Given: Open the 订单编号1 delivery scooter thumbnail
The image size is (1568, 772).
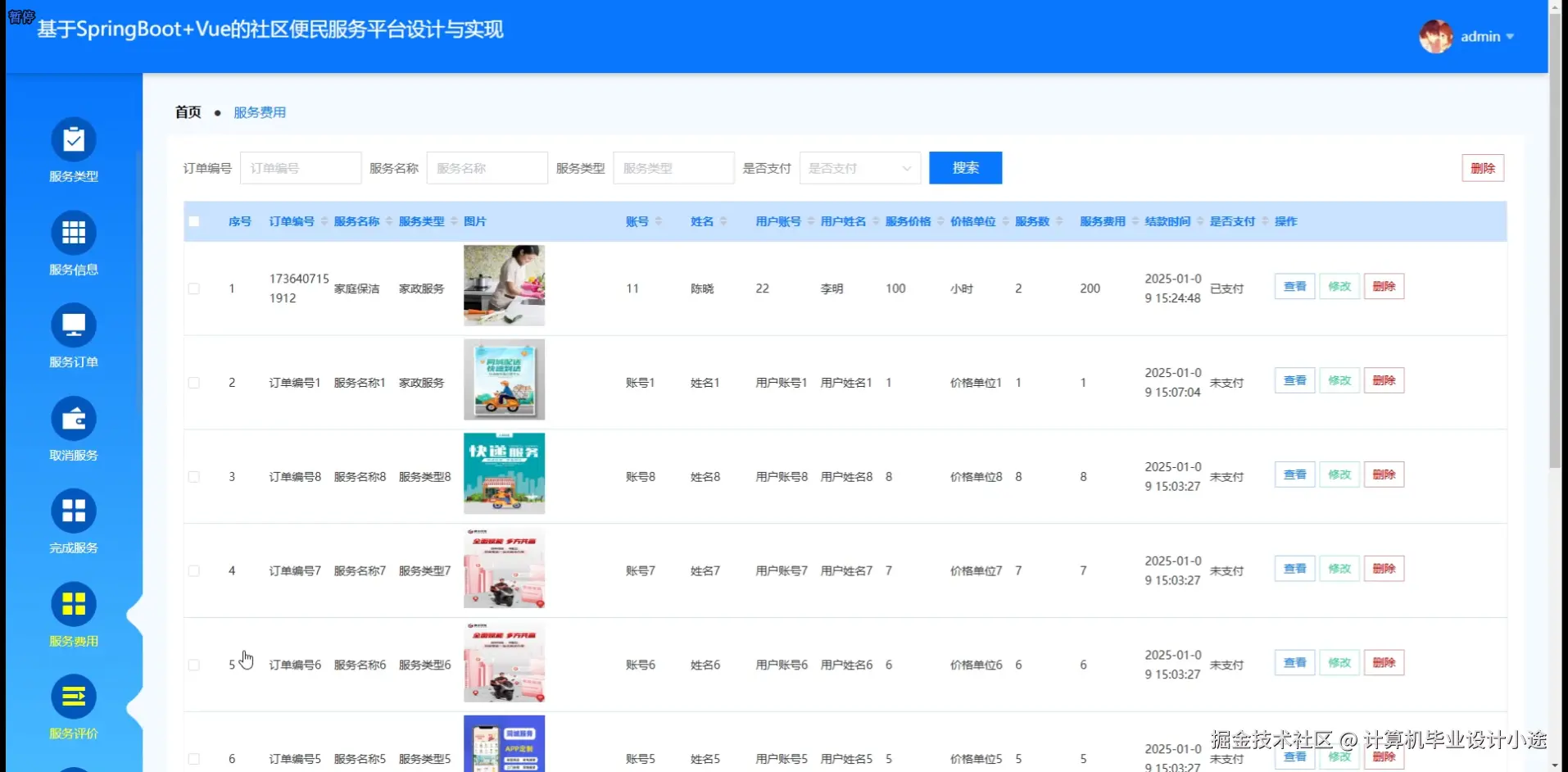Looking at the screenshot, I should click(504, 379).
